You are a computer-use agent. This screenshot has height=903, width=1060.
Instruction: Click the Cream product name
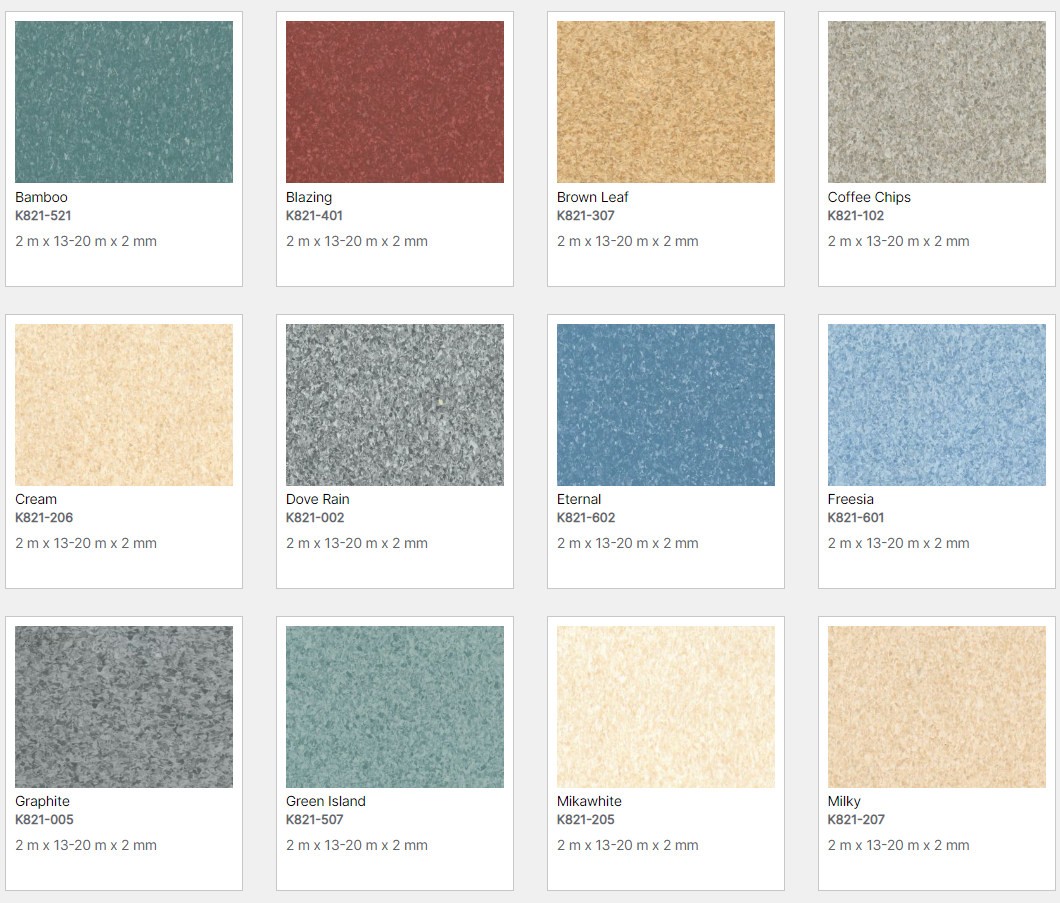point(36,499)
